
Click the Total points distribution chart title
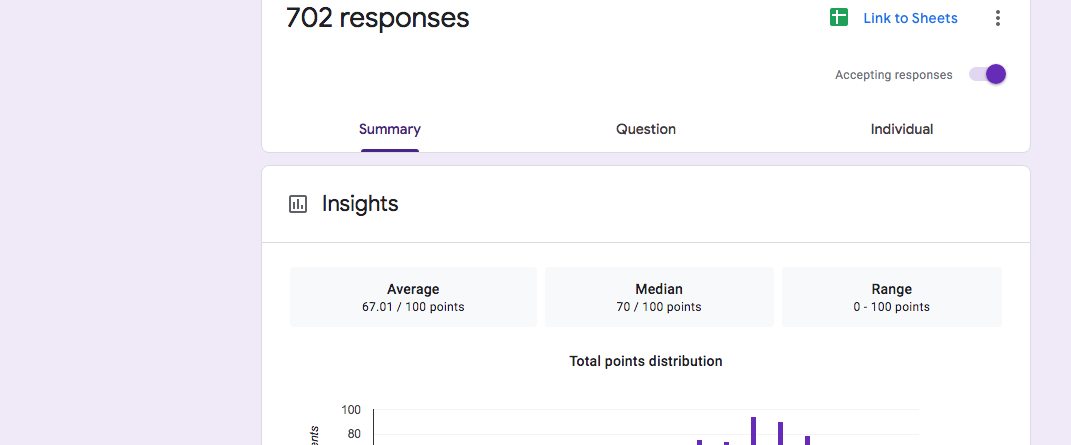646,361
